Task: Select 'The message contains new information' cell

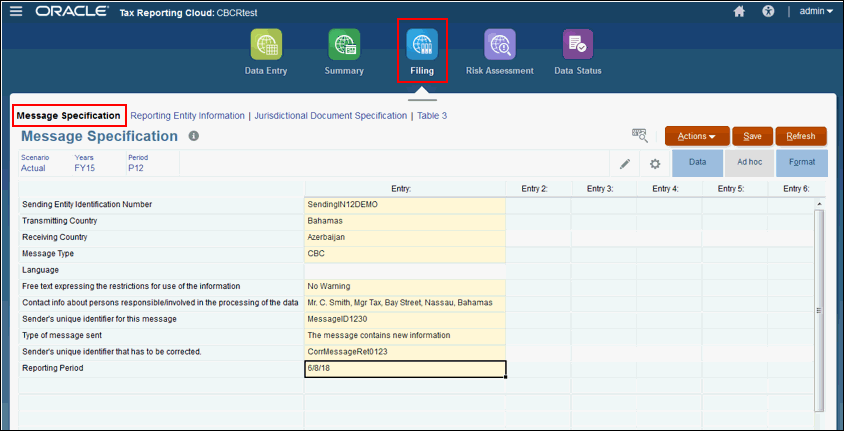Action: point(405,336)
